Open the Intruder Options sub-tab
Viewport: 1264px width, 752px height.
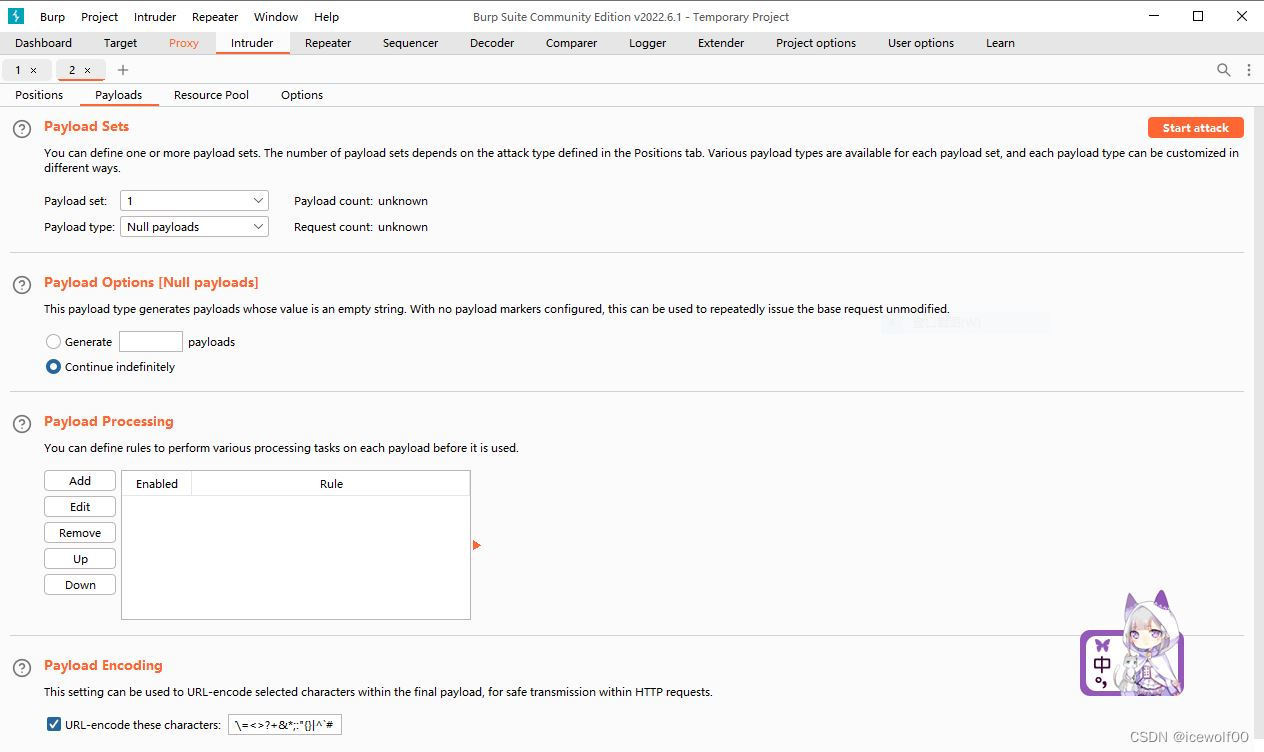(x=302, y=95)
